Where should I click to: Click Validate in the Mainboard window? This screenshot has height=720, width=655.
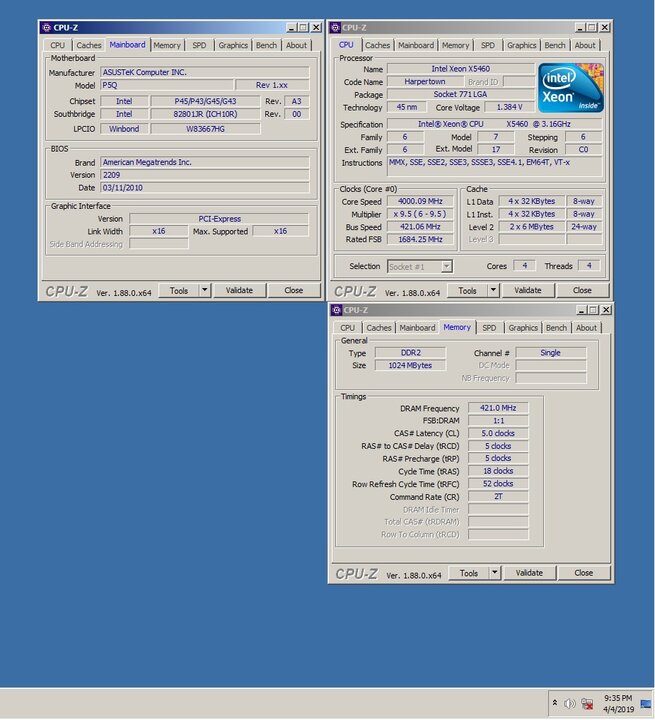239,291
